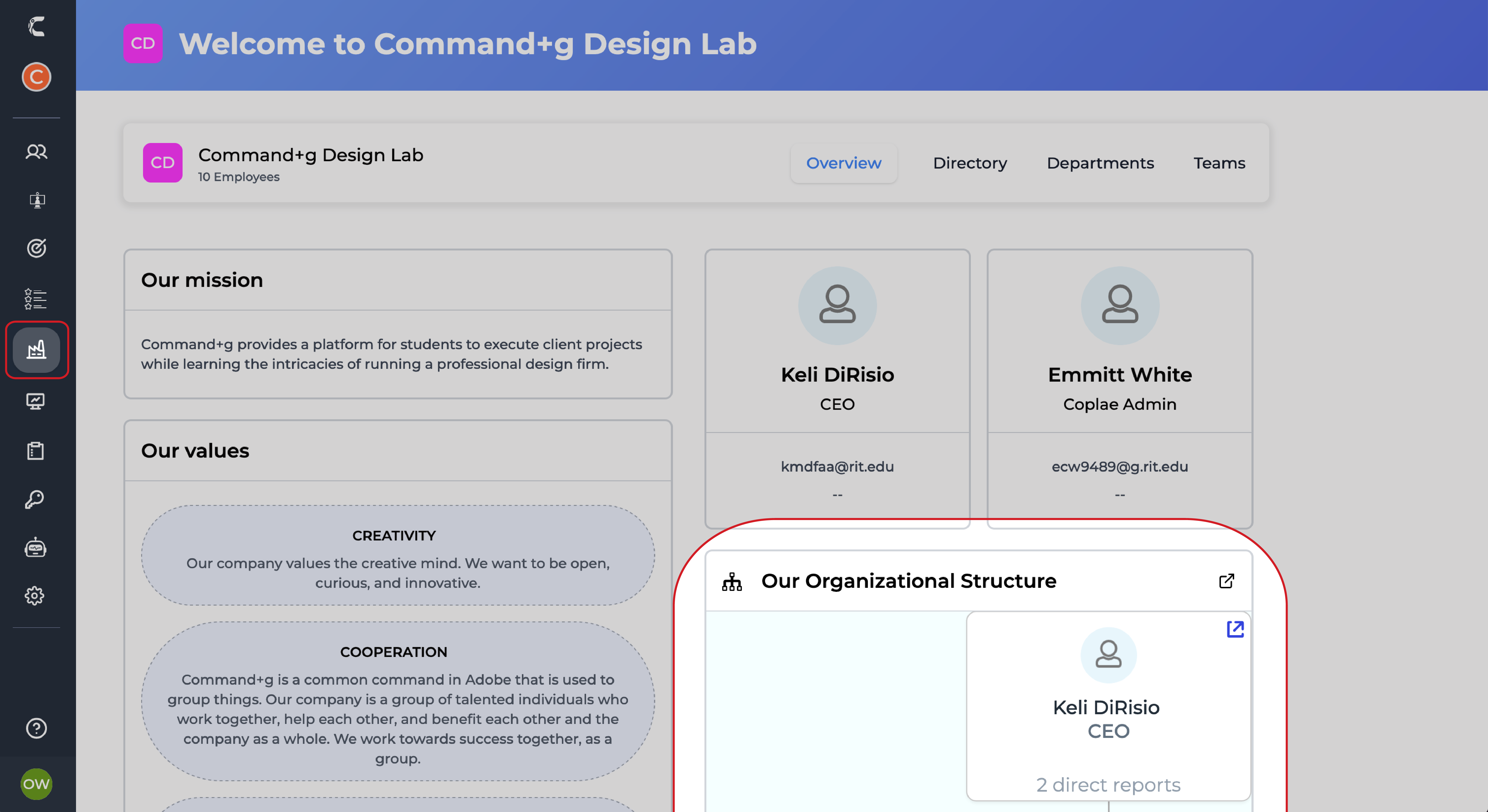Viewport: 1488px width, 812px height.
Task: Open Keli DiRisio's org chart node link
Action: (1235, 629)
